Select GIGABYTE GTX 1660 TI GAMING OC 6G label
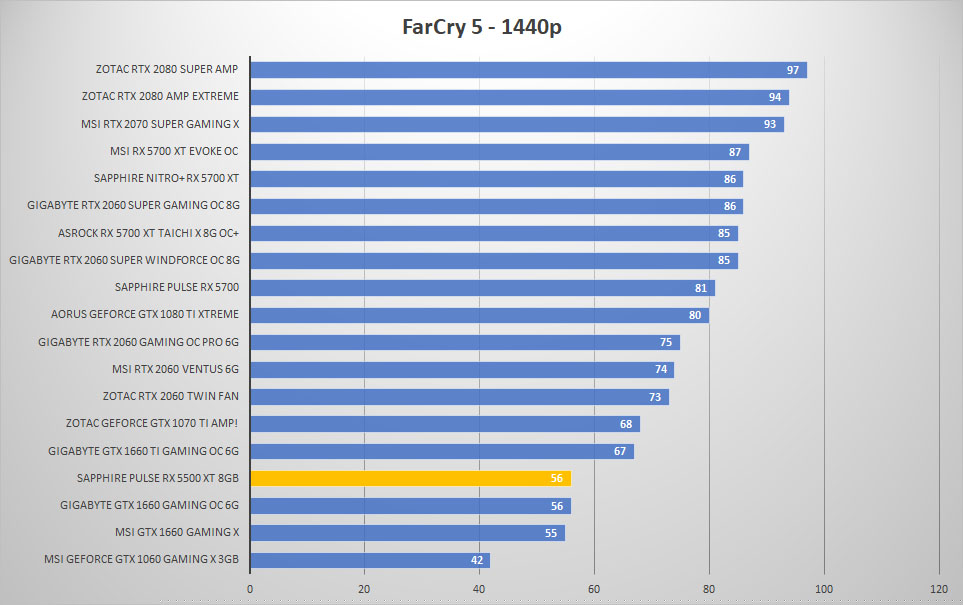The width and height of the screenshot is (963, 605). [x=143, y=450]
